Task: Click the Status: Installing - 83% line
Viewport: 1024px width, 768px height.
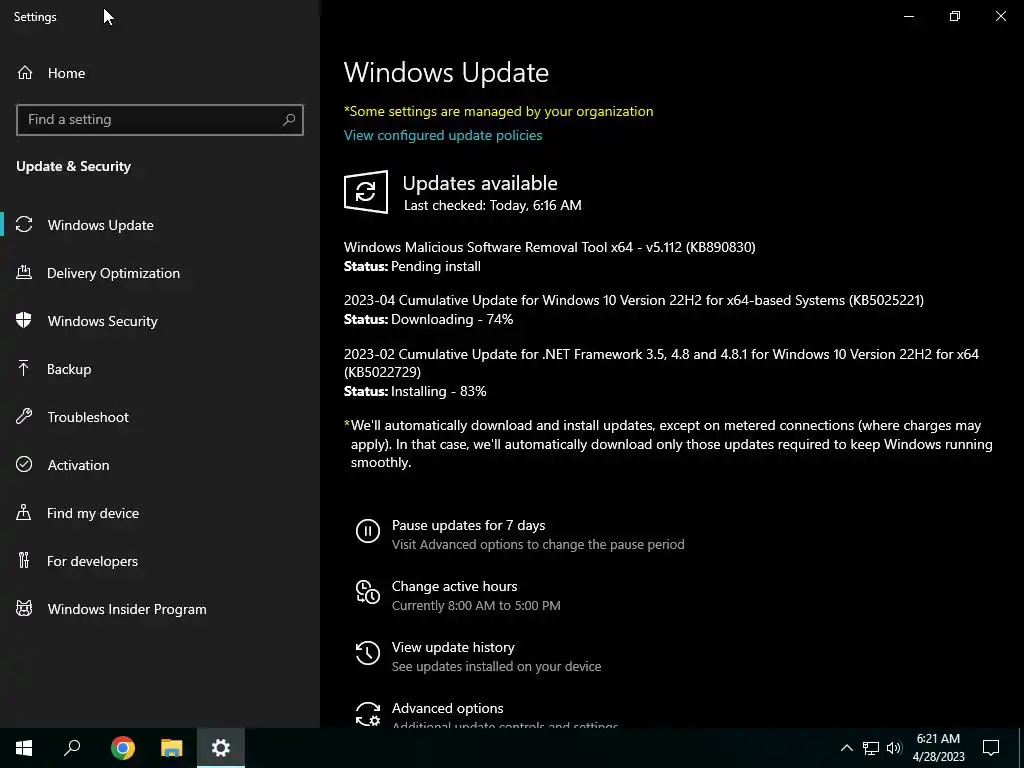Action: click(x=415, y=391)
